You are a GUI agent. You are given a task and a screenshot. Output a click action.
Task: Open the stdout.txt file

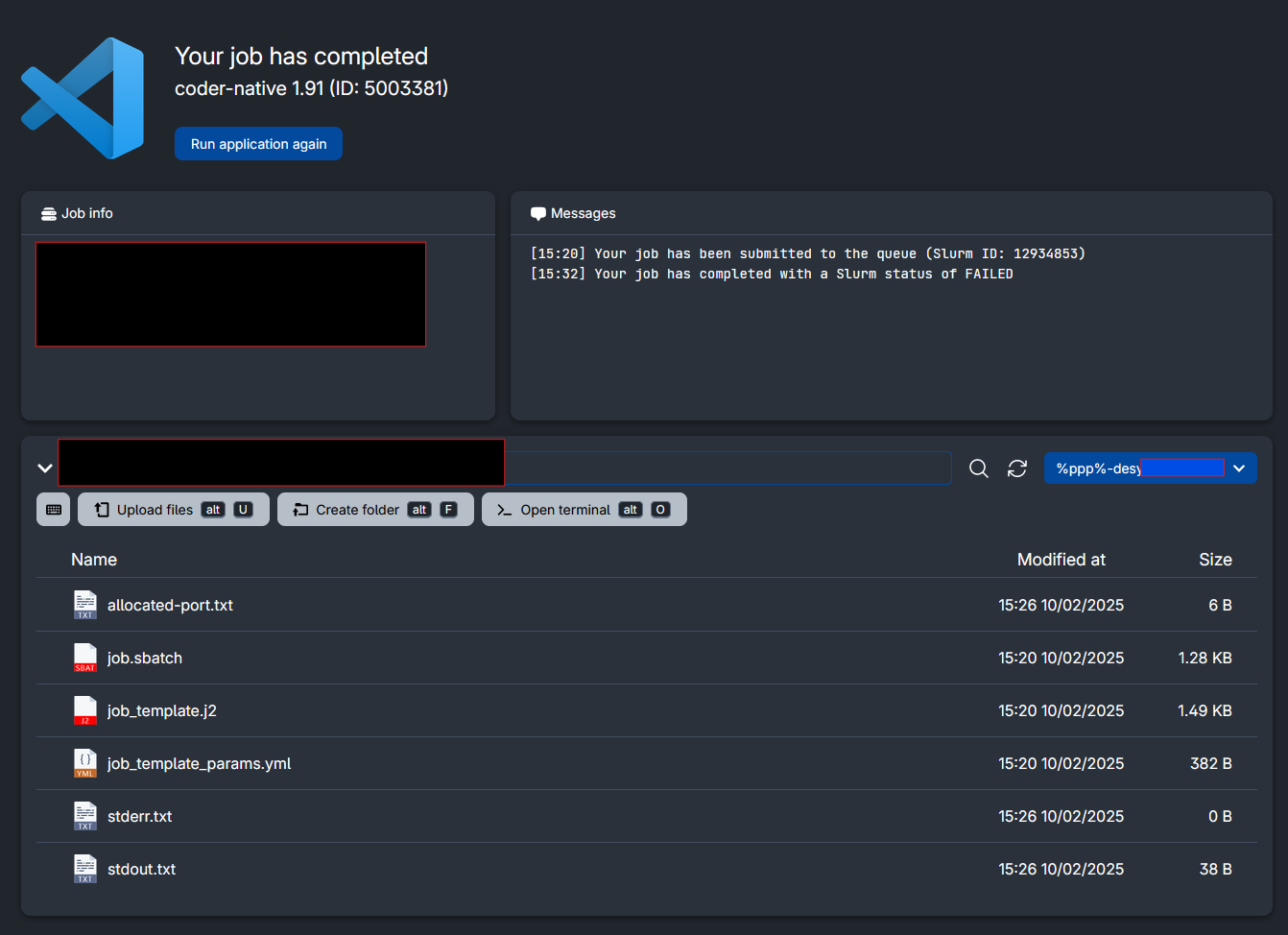142,869
